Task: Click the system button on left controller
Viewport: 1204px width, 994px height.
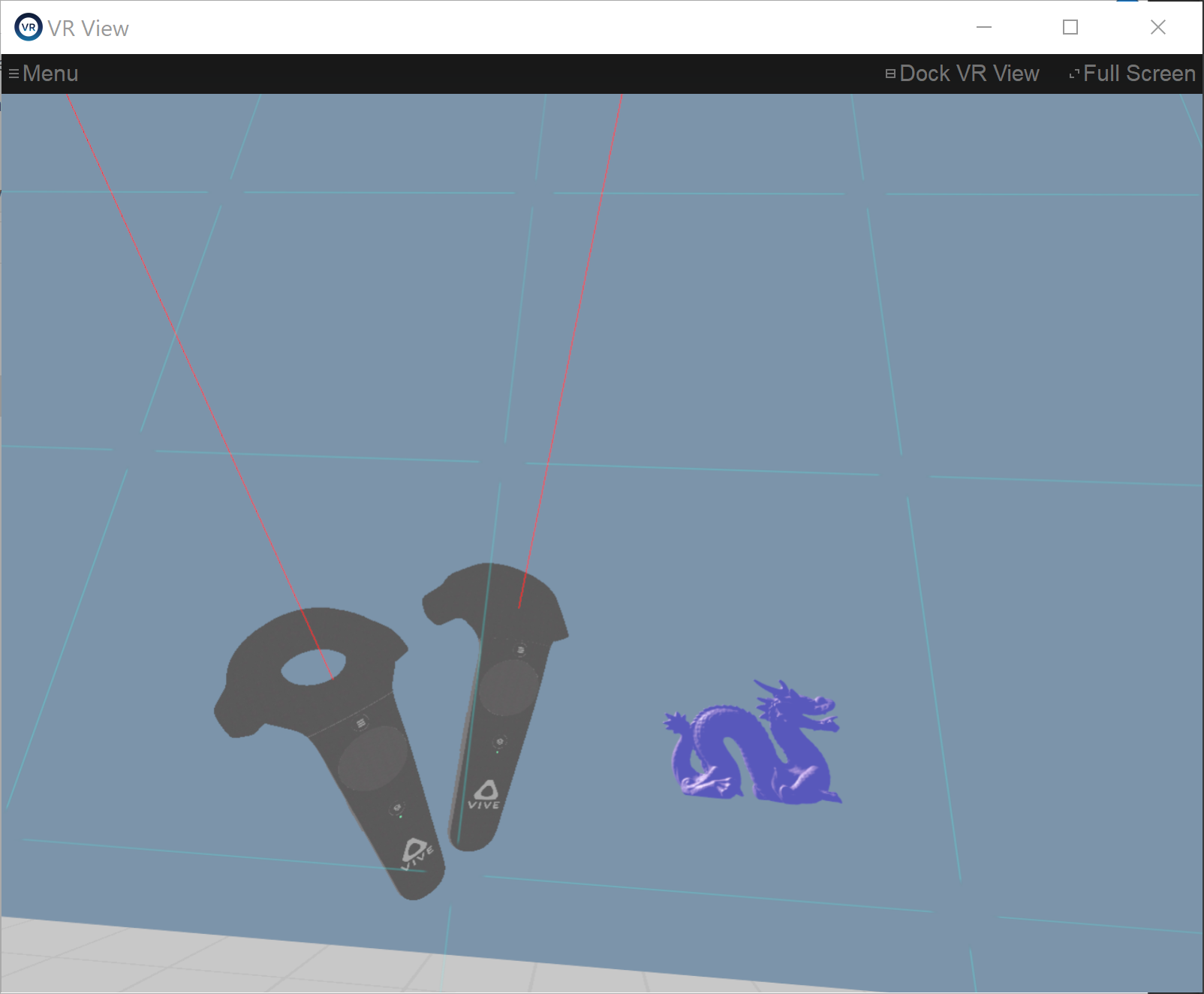Action: [398, 809]
